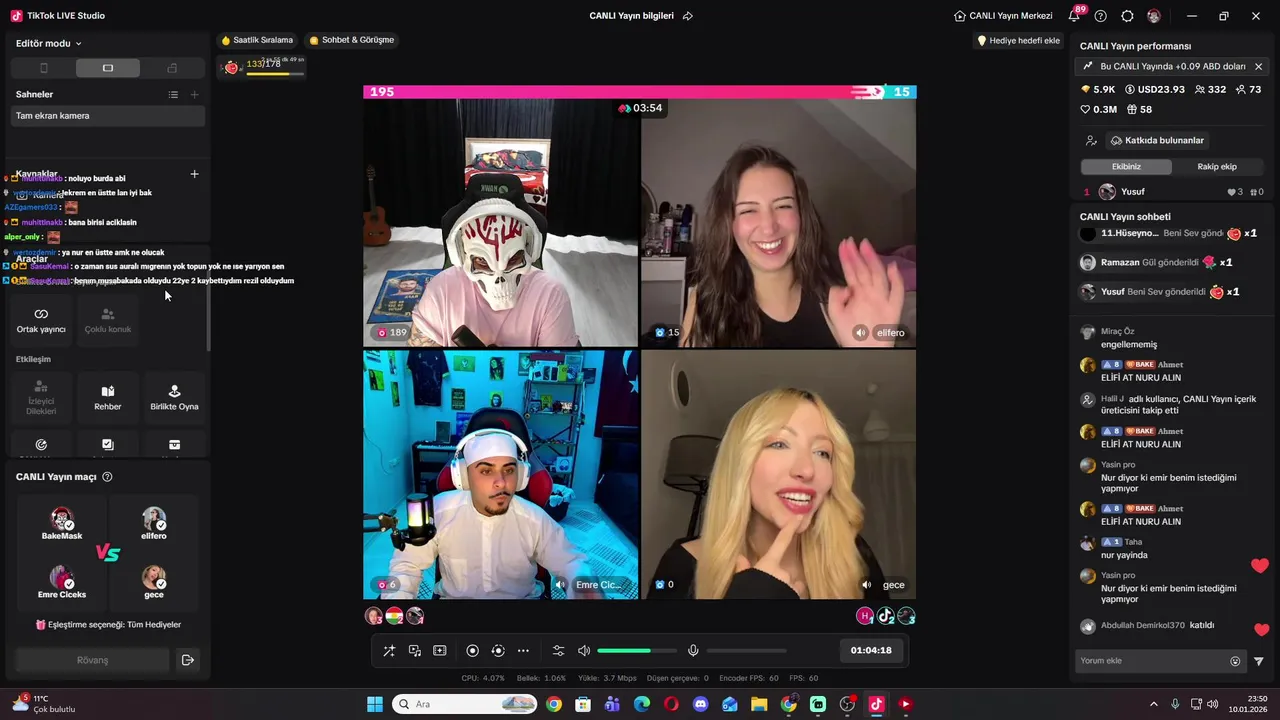1280x720 pixels.
Task: Click Hediye hedefi ekle button
Action: 1018,40
